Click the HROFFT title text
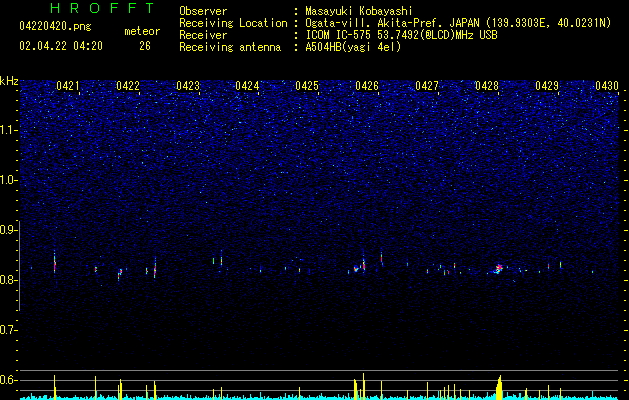629x400 pixels. (103, 8)
